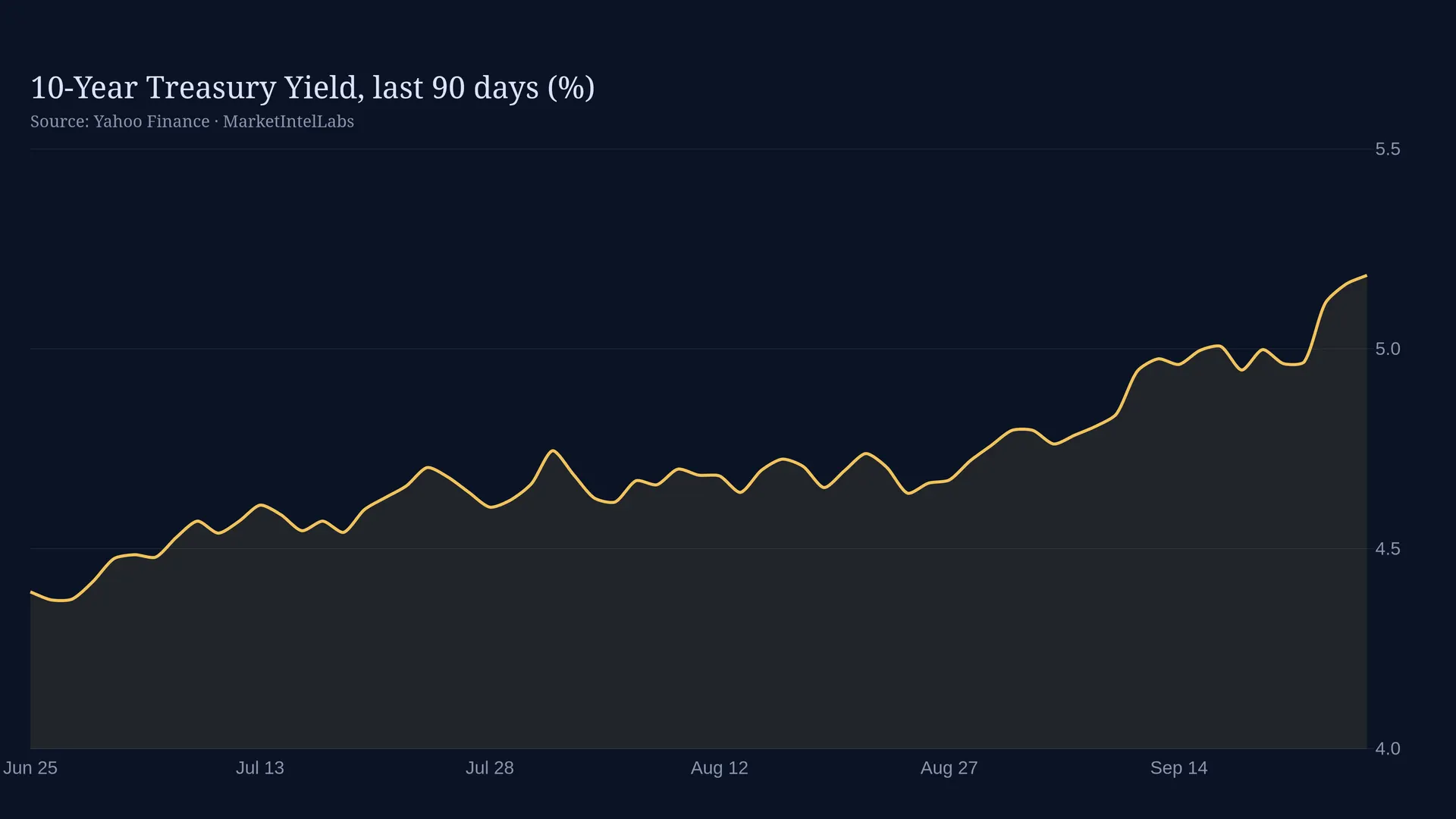Click the 'Sep 14' x-axis date label
Screen dimensions: 1456x819
click(x=1179, y=768)
